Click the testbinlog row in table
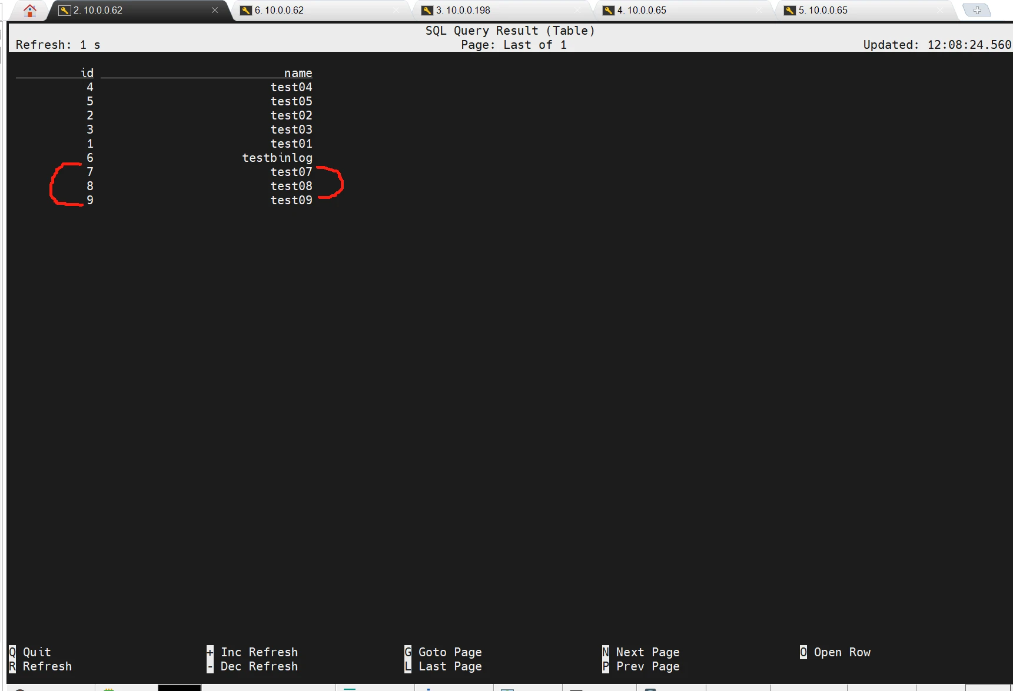The height and width of the screenshot is (691, 1013). (x=277, y=158)
